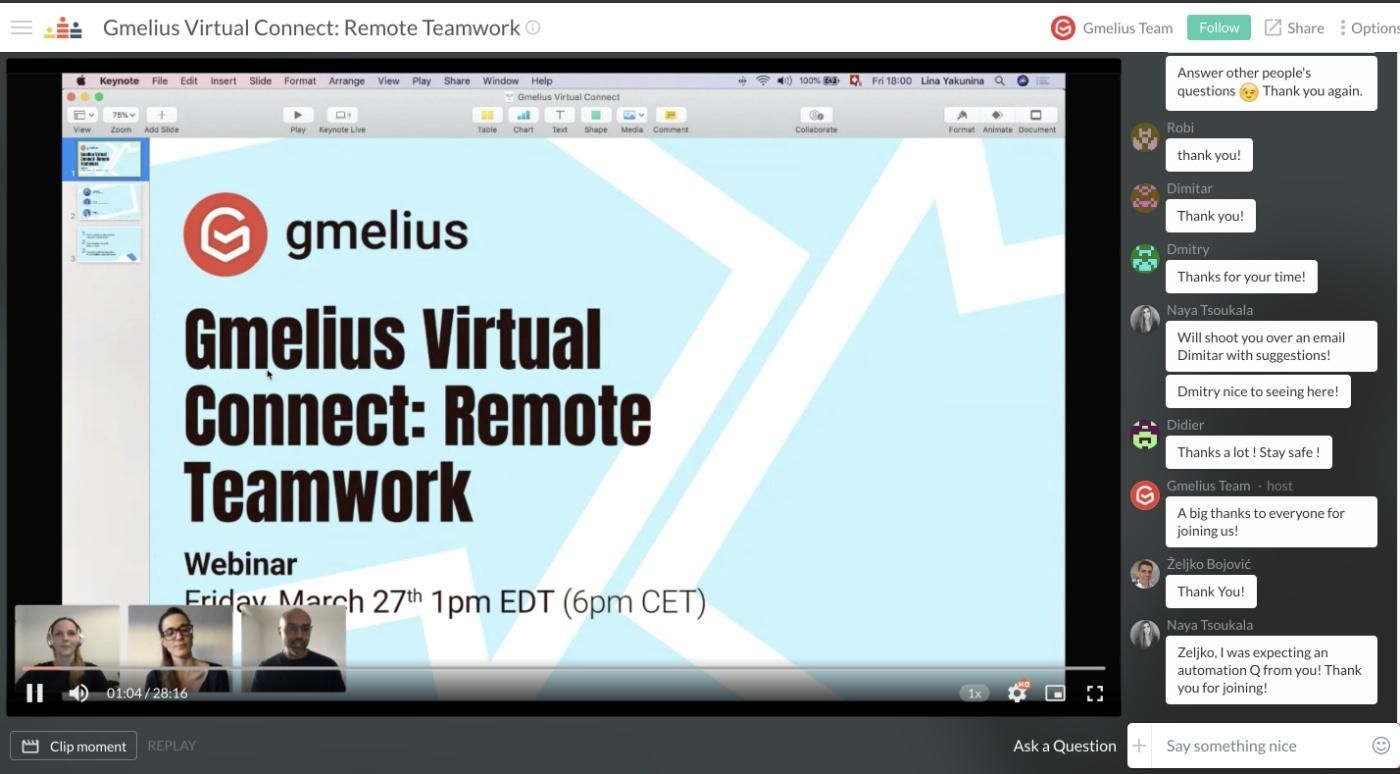1400x774 pixels.
Task: Click the Clip moment button
Action: [x=74, y=746]
